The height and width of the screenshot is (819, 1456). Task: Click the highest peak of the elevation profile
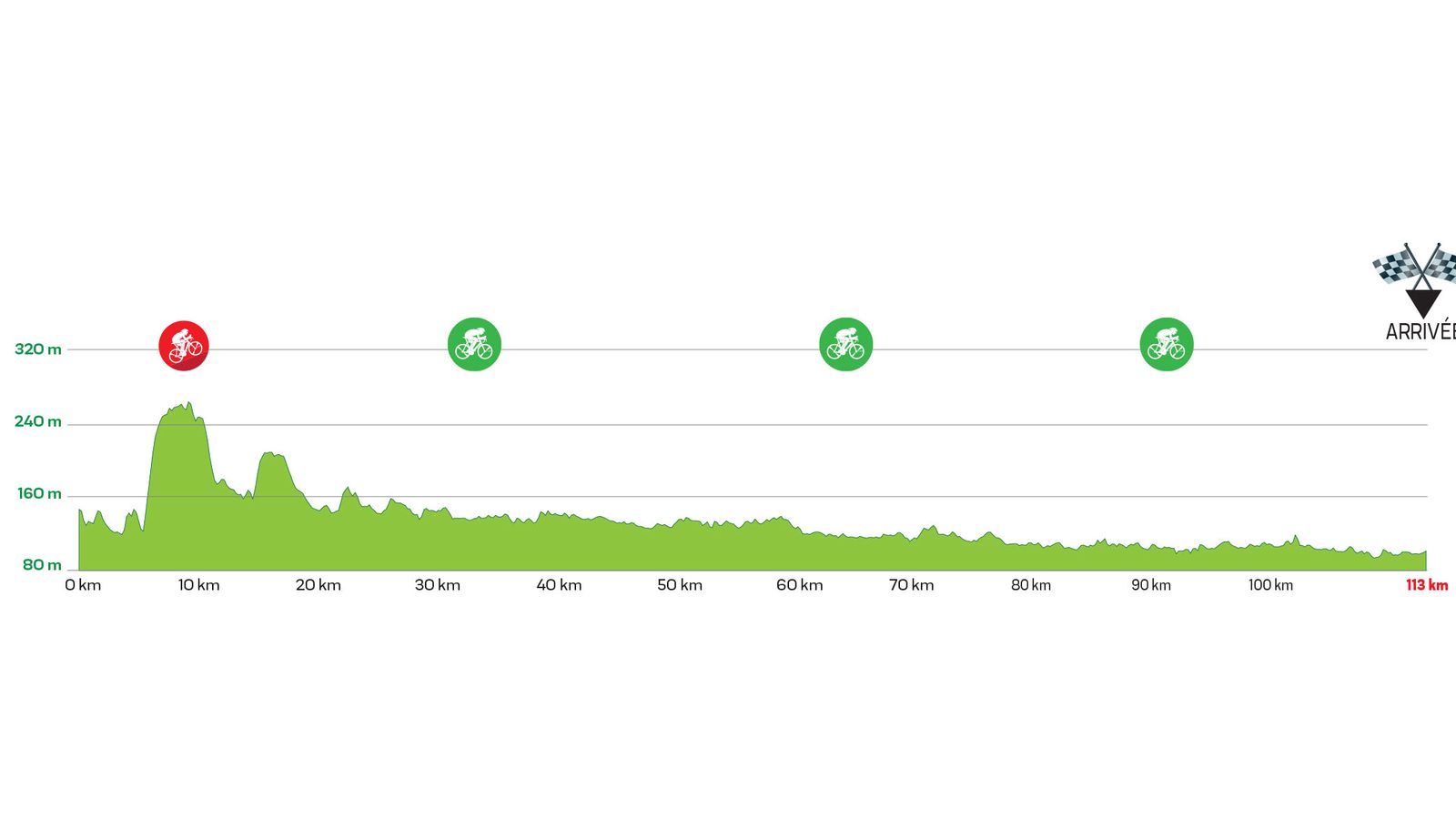[x=187, y=404]
